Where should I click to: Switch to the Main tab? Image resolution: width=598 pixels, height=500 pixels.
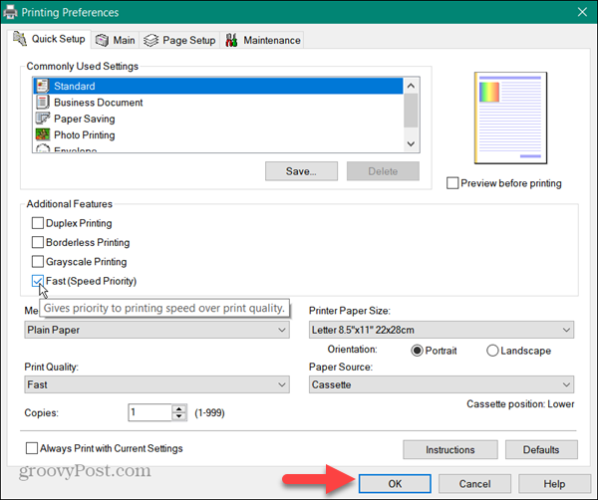116,40
